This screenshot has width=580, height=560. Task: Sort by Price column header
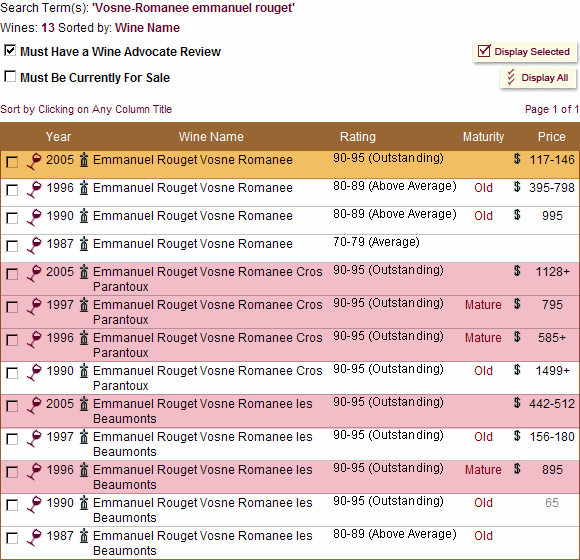click(x=551, y=137)
